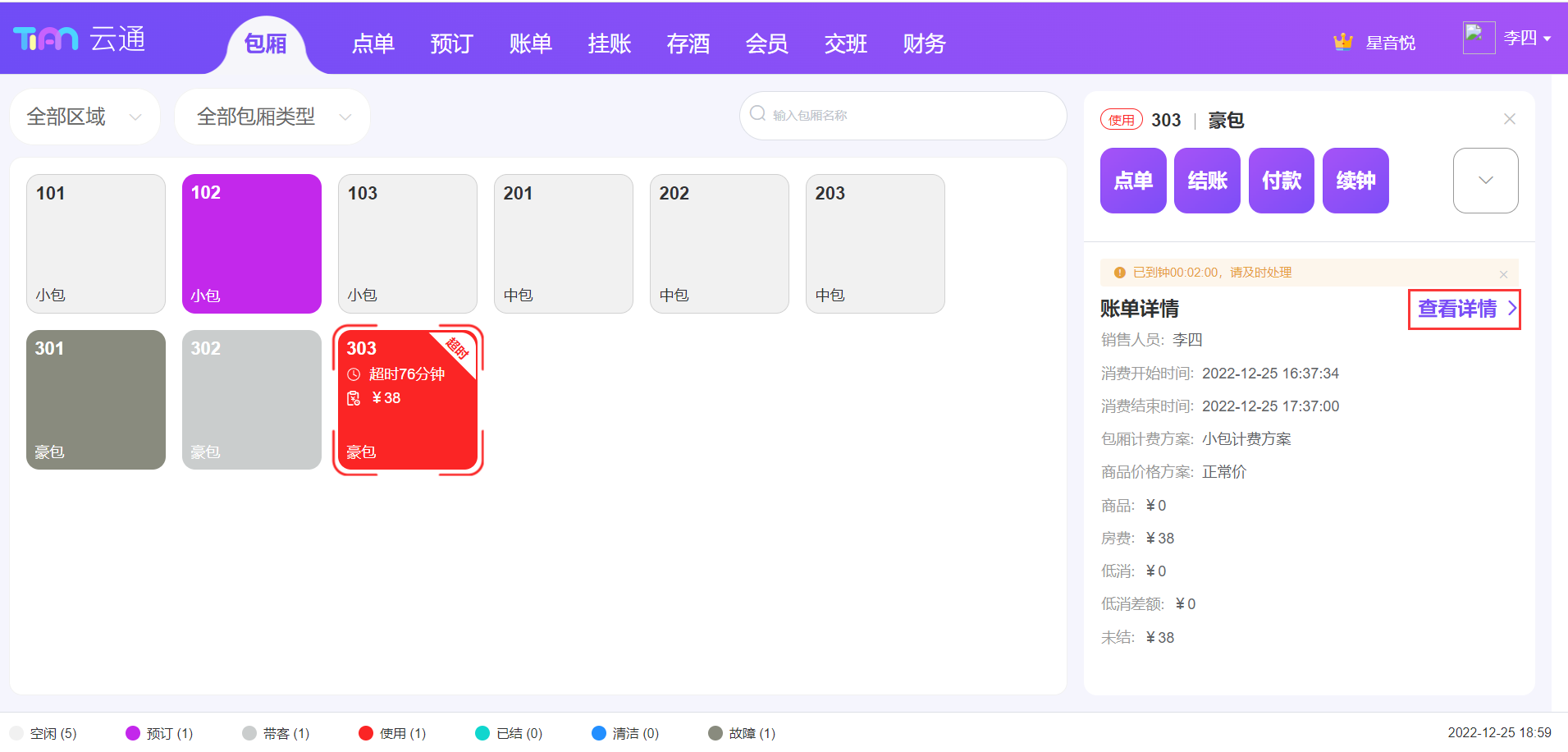Open the 财务 tab in top navigation
The image size is (1568, 752).
click(924, 44)
